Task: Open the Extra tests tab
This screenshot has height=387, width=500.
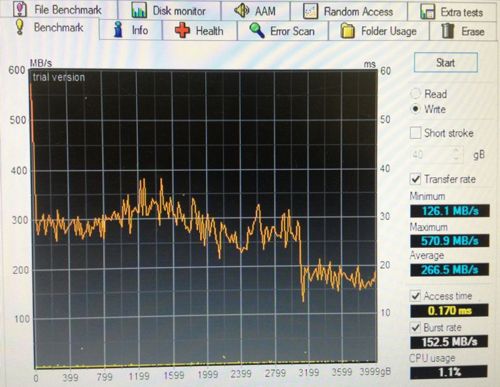Action: (x=453, y=12)
